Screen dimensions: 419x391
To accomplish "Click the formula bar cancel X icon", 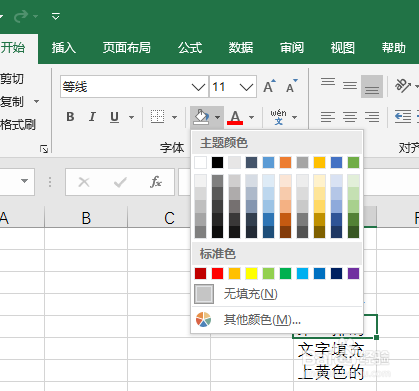I will pos(84,182).
